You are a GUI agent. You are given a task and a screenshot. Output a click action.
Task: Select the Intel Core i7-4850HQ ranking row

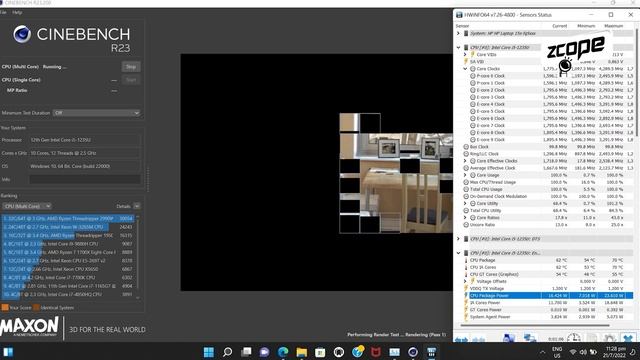[68, 294]
